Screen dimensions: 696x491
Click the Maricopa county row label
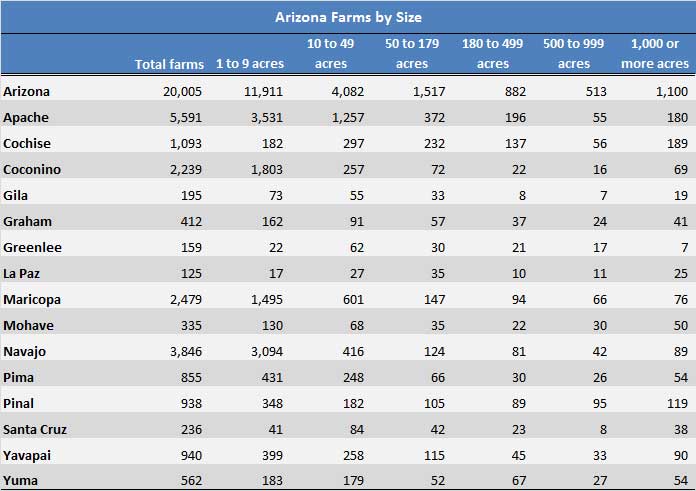(33, 299)
